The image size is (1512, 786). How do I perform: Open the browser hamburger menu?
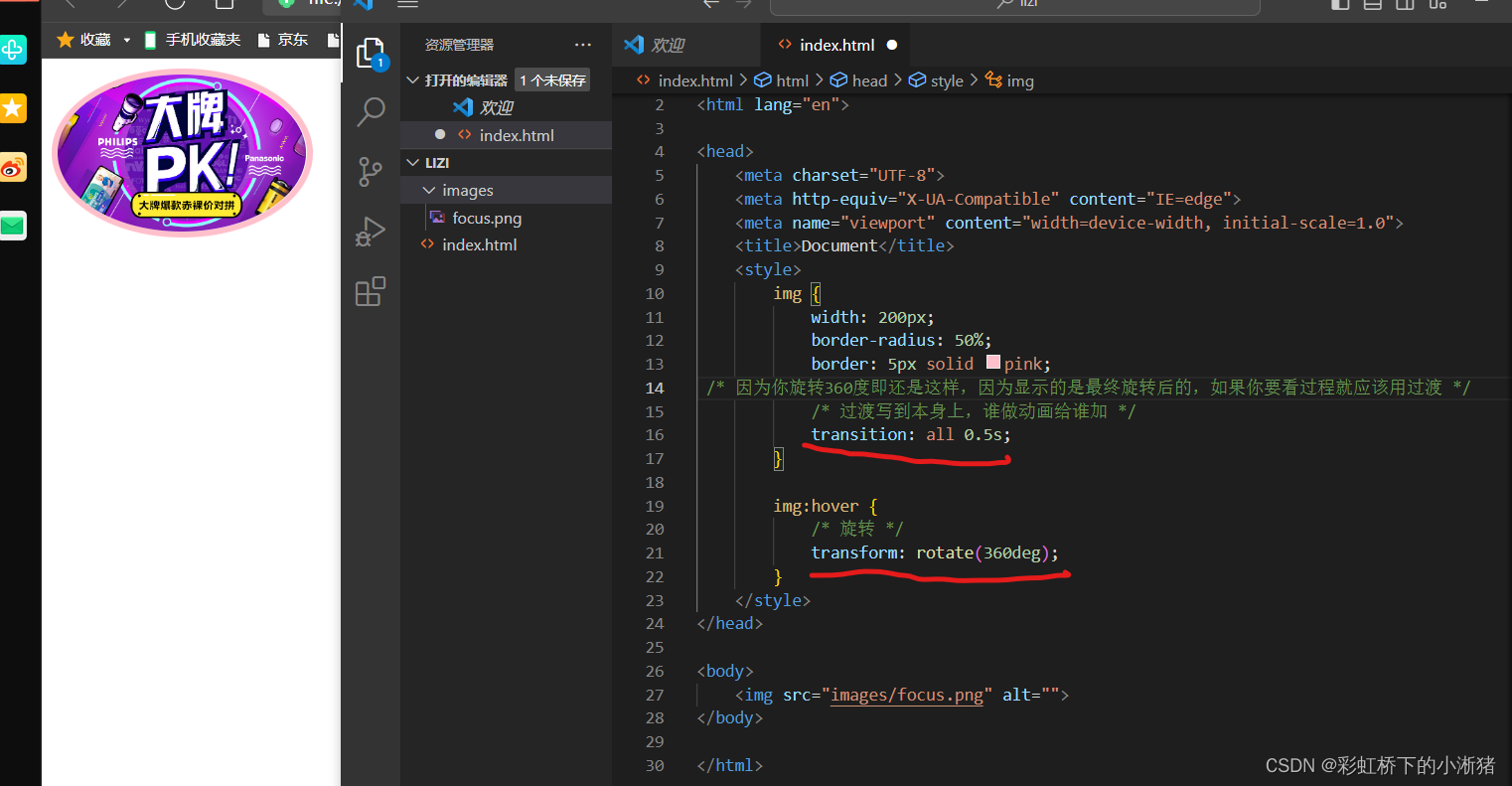pos(406,5)
